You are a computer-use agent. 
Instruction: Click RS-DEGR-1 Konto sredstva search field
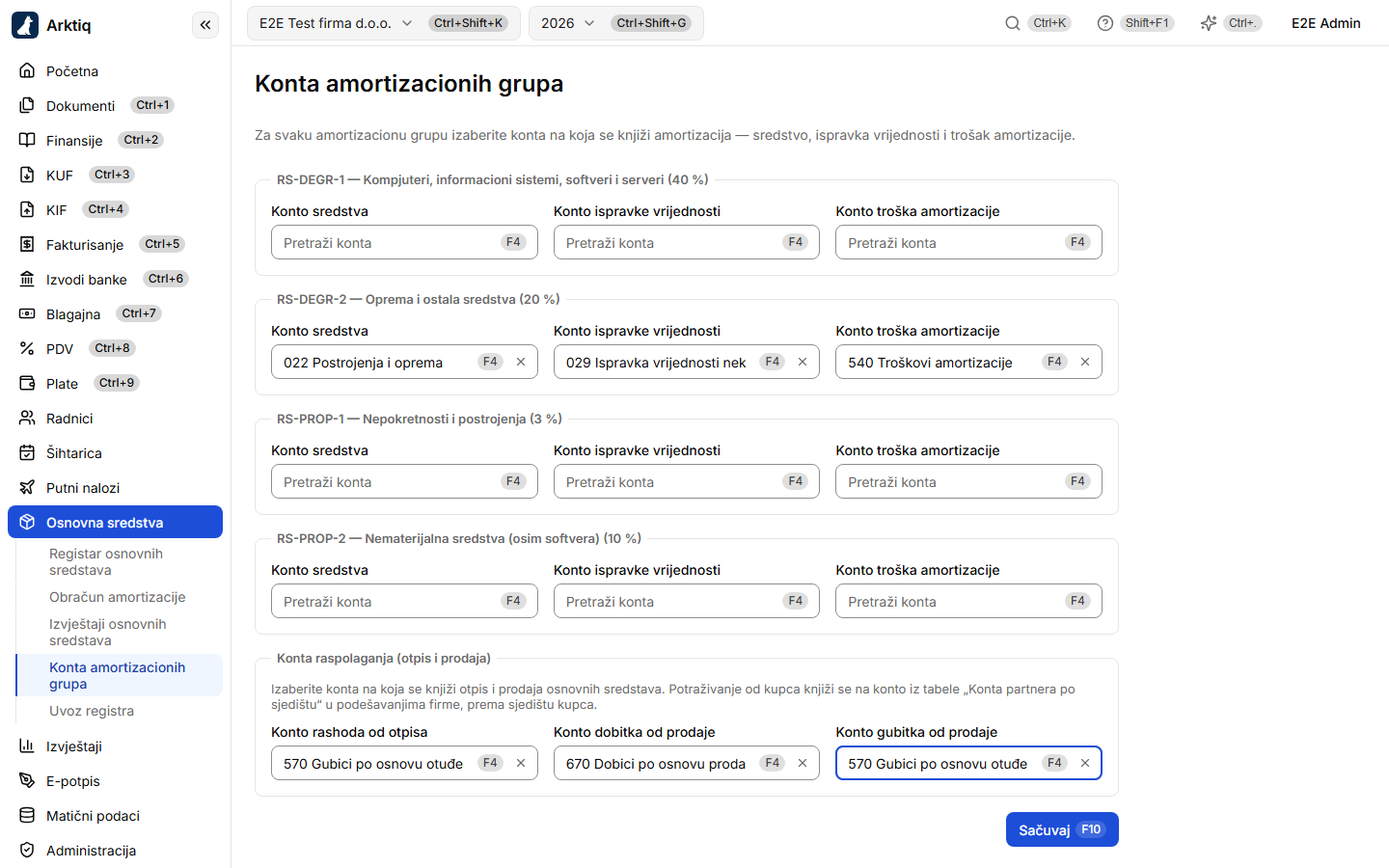click(404, 242)
